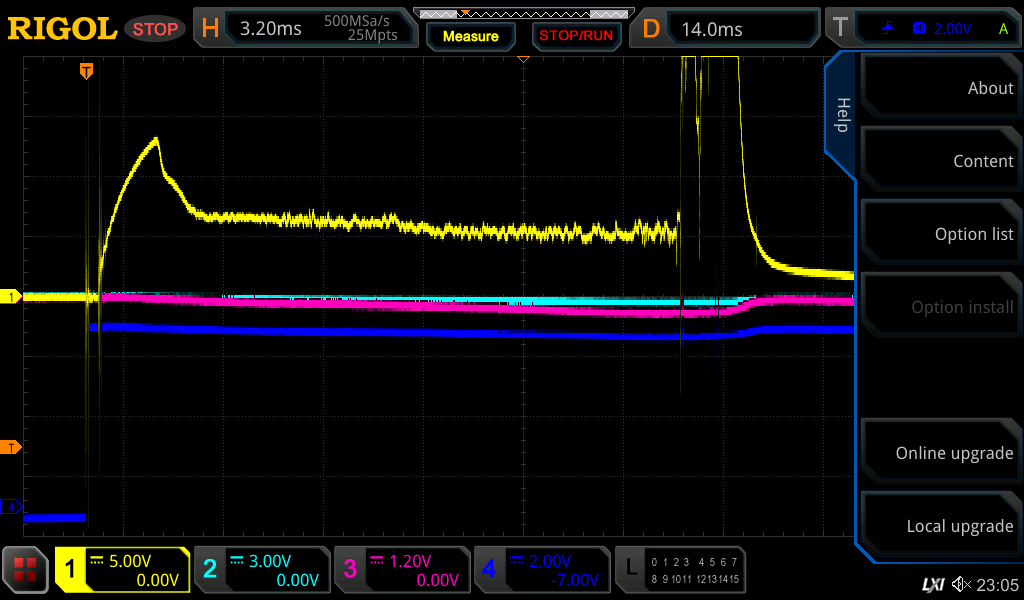Collapse the Help side tab
The height and width of the screenshot is (600, 1024).
(841, 115)
